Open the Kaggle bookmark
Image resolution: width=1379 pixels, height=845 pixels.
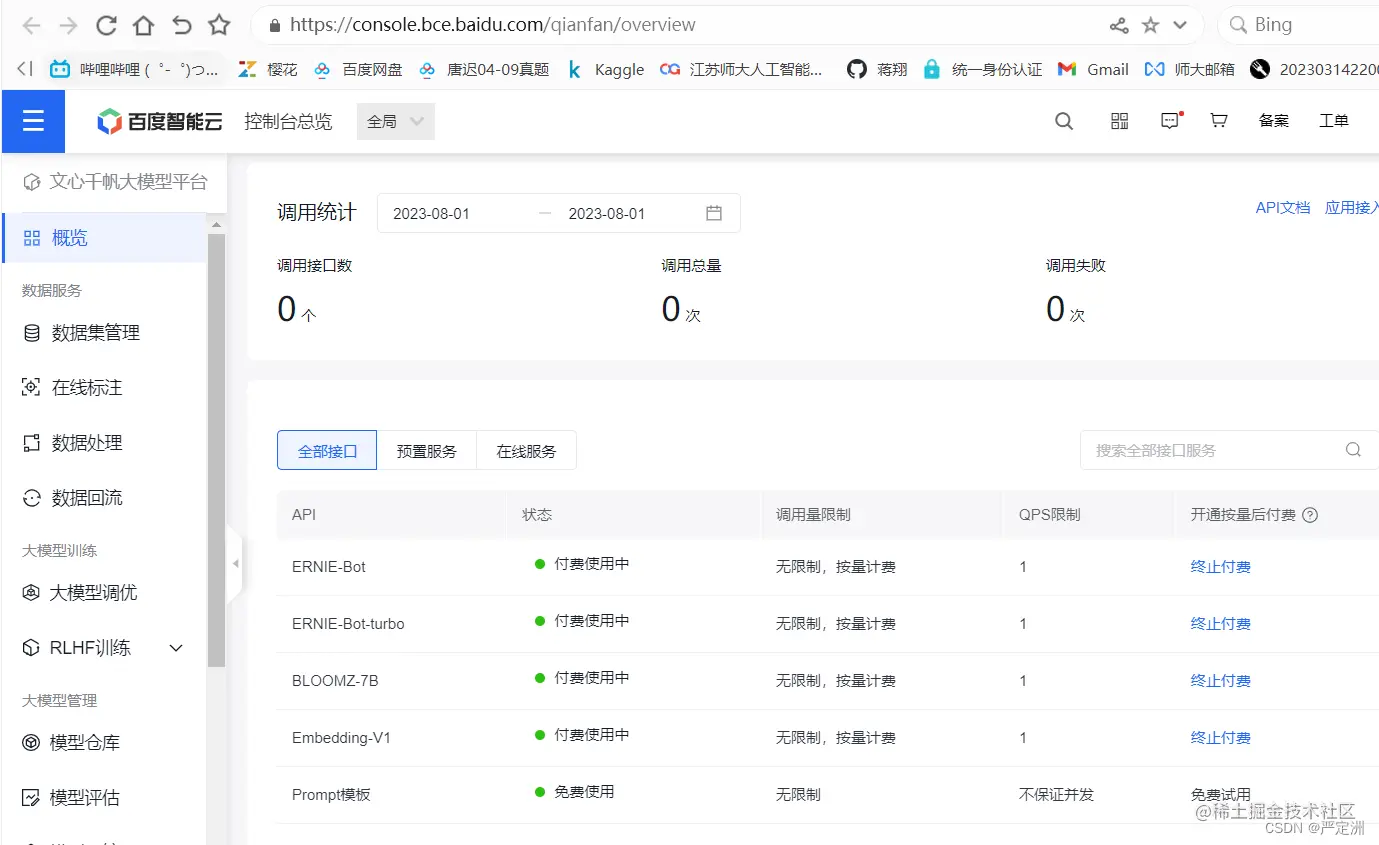tap(605, 69)
